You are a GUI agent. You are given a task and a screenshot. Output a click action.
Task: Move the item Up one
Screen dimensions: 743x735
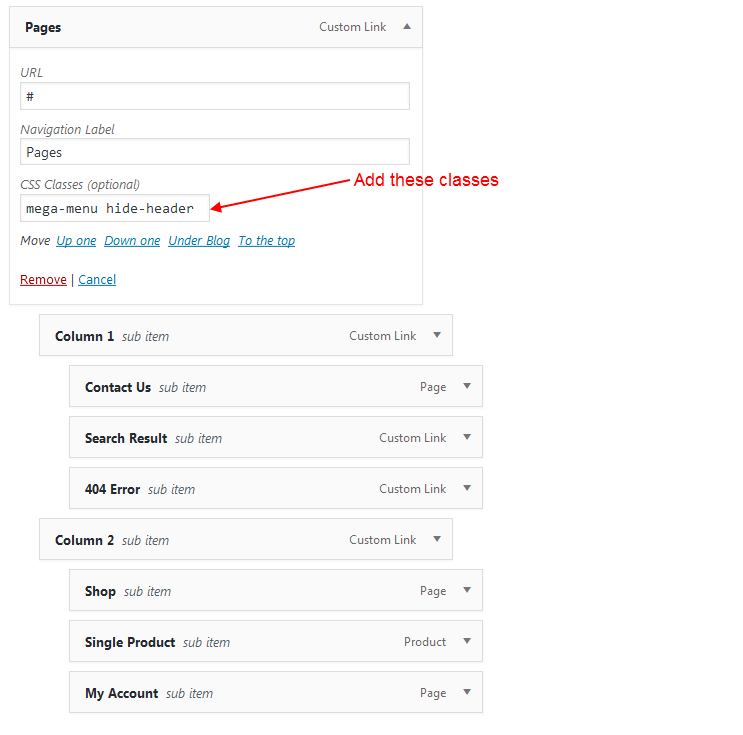pyautogui.click(x=76, y=241)
